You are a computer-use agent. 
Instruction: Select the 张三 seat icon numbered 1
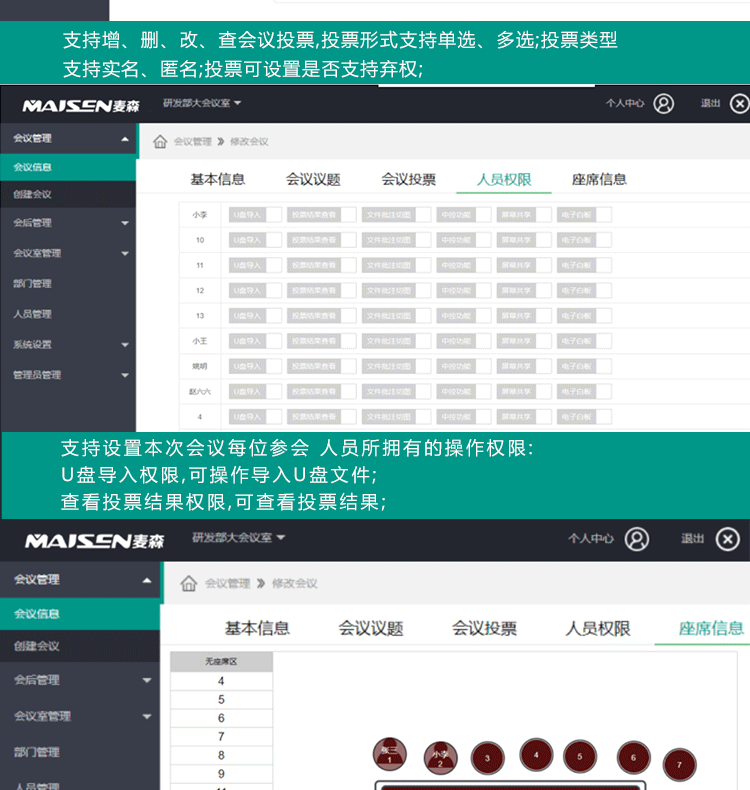coord(390,755)
